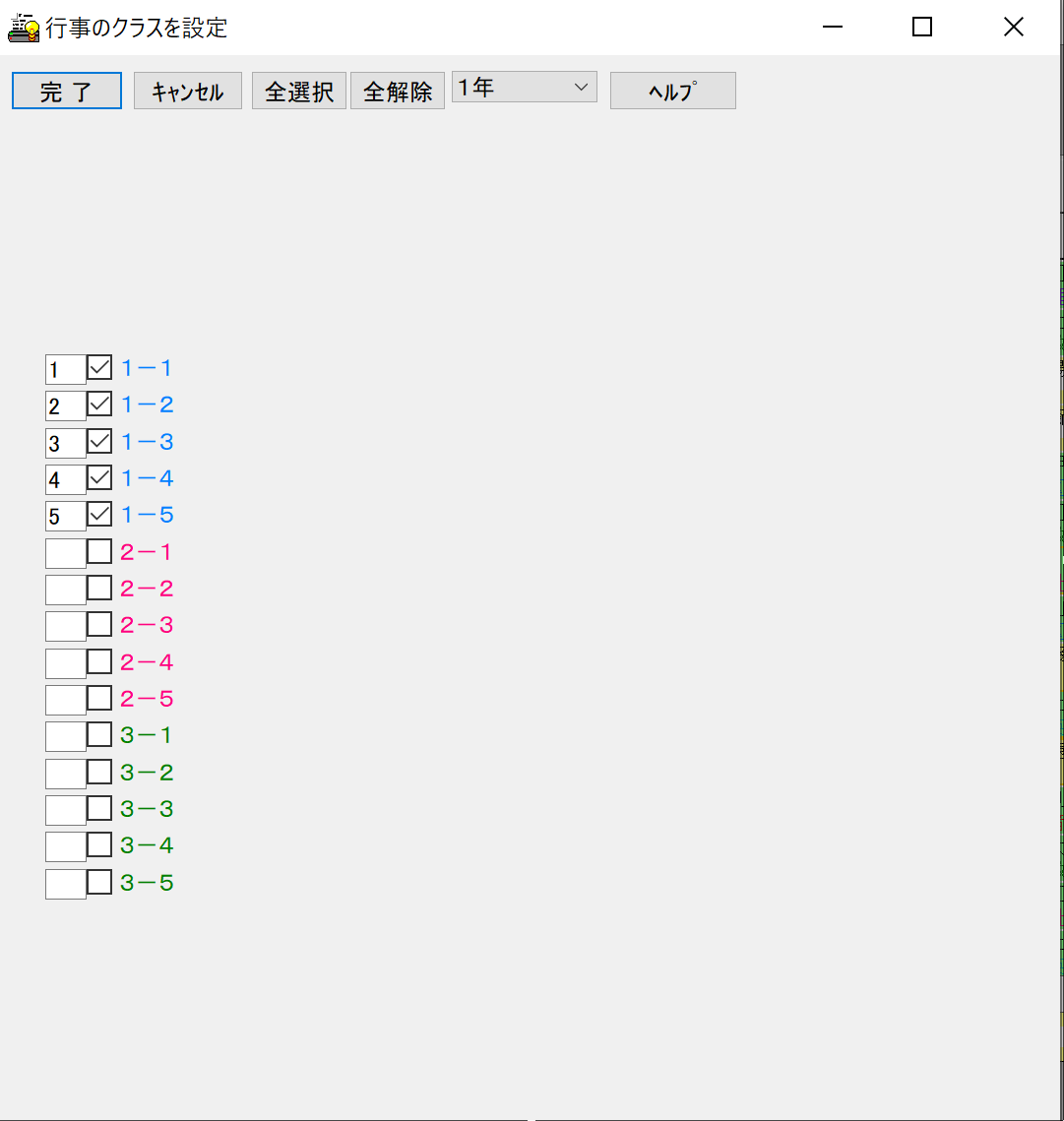Check the 2－1 class checkbox
The height and width of the screenshot is (1121, 1064).
[x=99, y=551]
